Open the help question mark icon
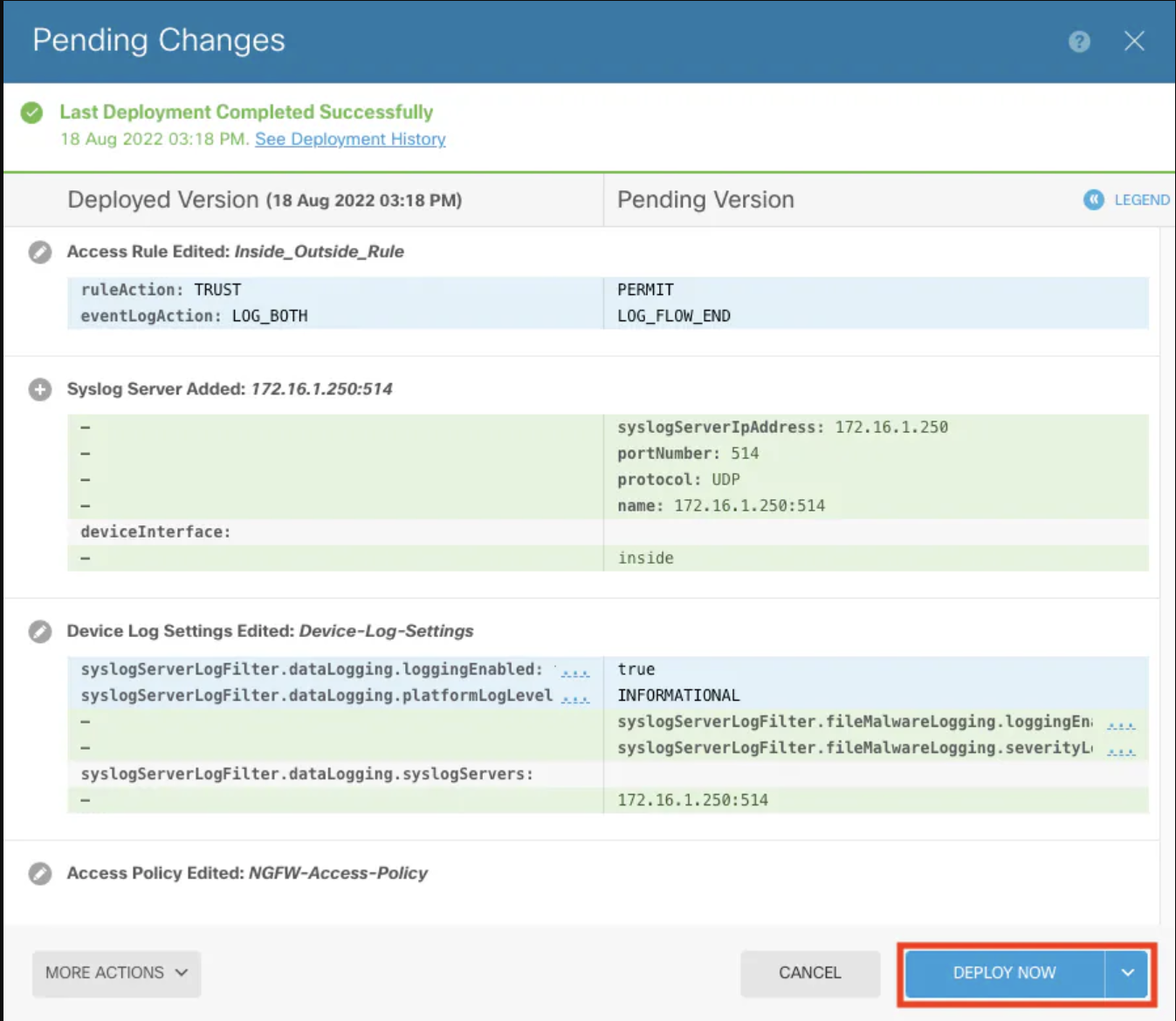Image resolution: width=1176 pixels, height=1021 pixels. [1079, 42]
